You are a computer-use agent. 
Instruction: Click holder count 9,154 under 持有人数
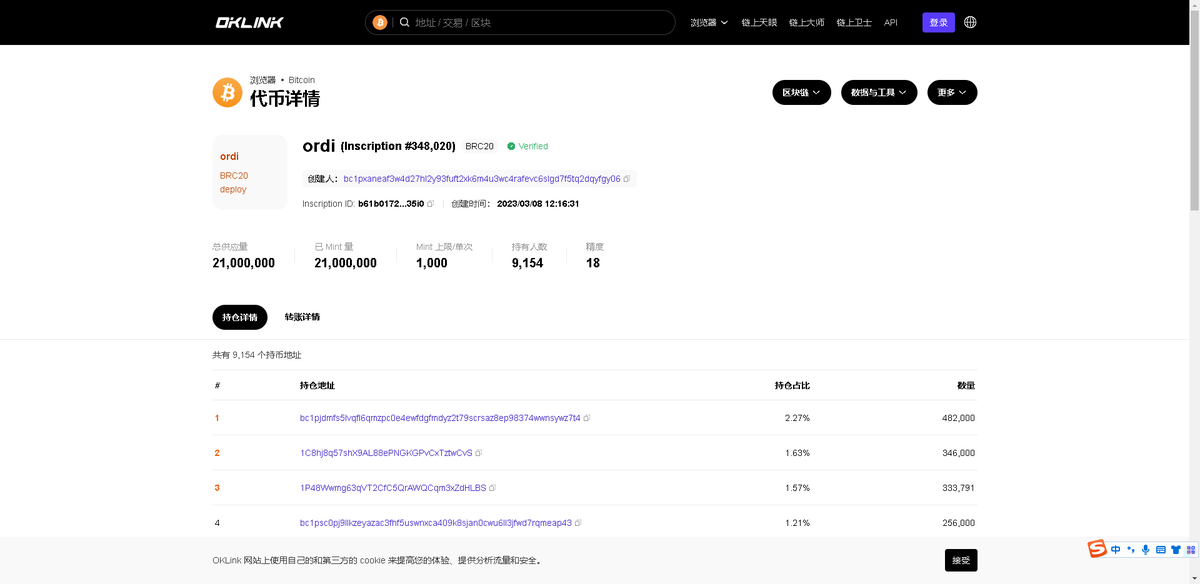pyautogui.click(x=527, y=263)
